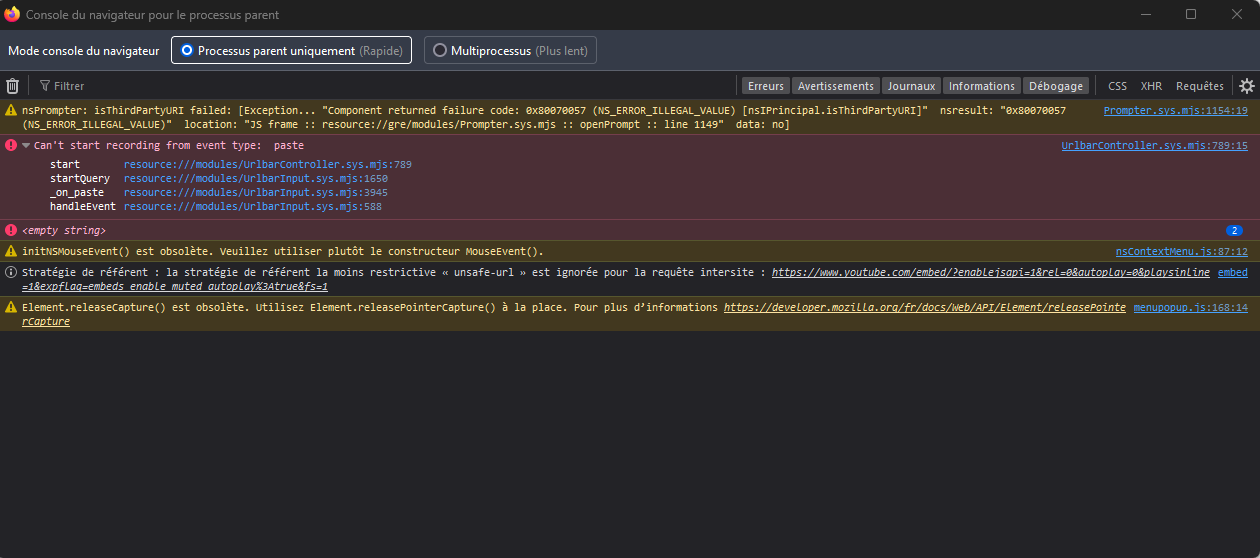Open developer.mozilla.org releasePointerCapture docs link
The image size is (1260, 558).
click(574, 315)
